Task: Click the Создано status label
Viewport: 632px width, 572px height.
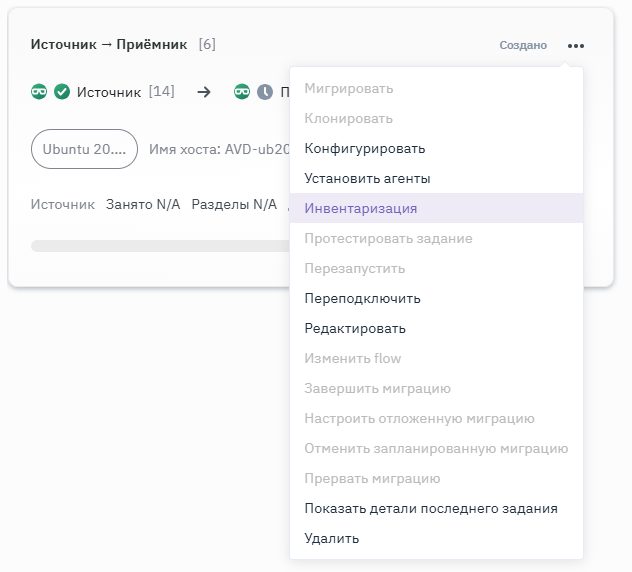Action: pos(524,45)
